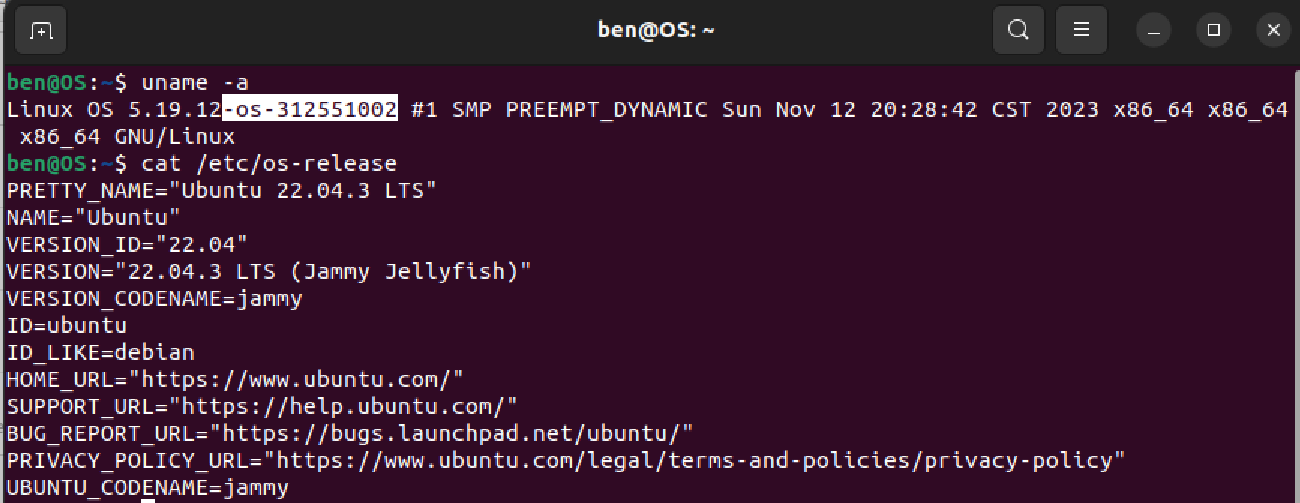Open the https://help.ubuntu.com/ support link

point(343,407)
